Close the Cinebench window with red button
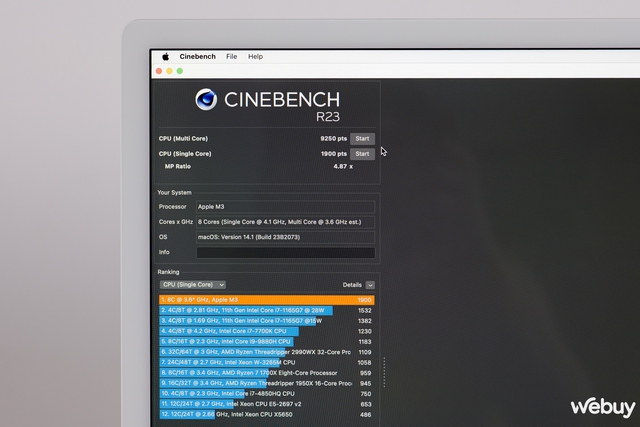The width and height of the screenshot is (640, 427). 160,72
